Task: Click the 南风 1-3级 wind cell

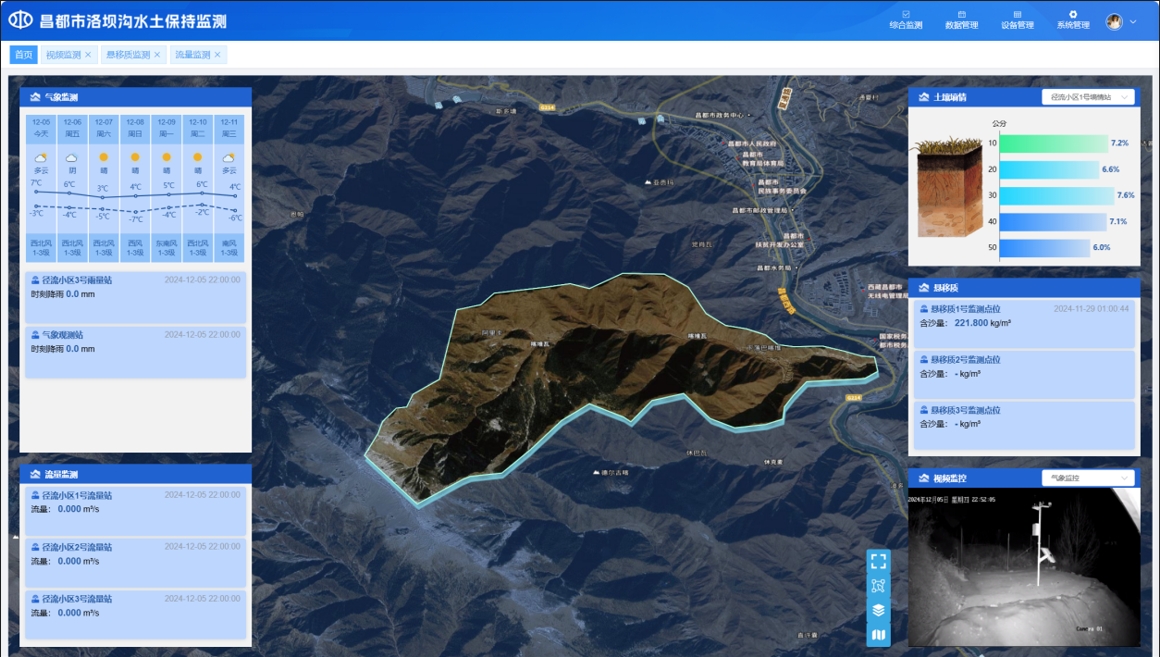Action: tap(229, 248)
